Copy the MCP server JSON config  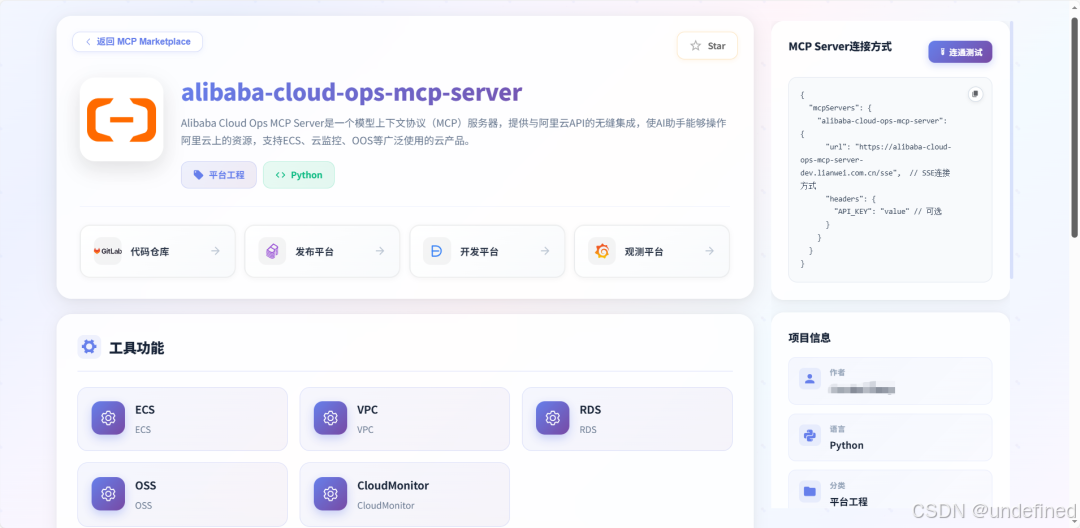tap(975, 94)
